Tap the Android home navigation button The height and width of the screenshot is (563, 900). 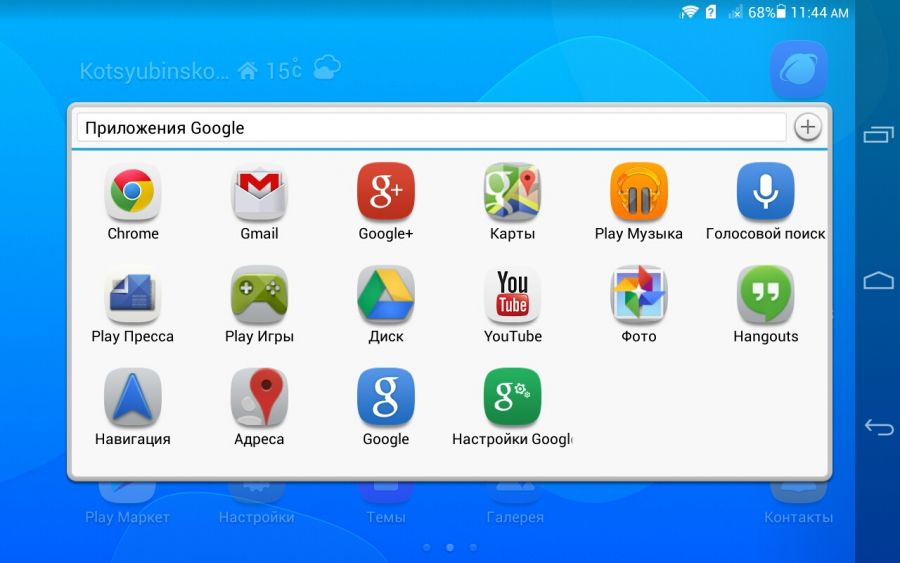pos(878,281)
